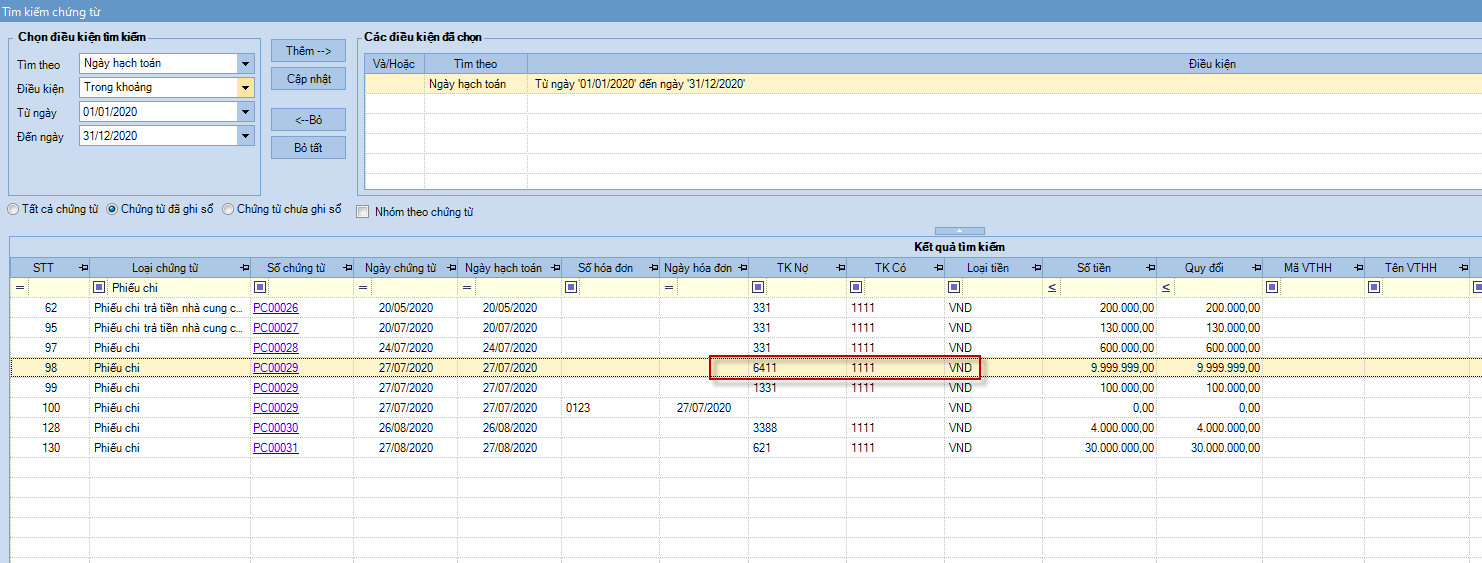Select the Tất cả chứng từ radio option

click(x=13, y=210)
